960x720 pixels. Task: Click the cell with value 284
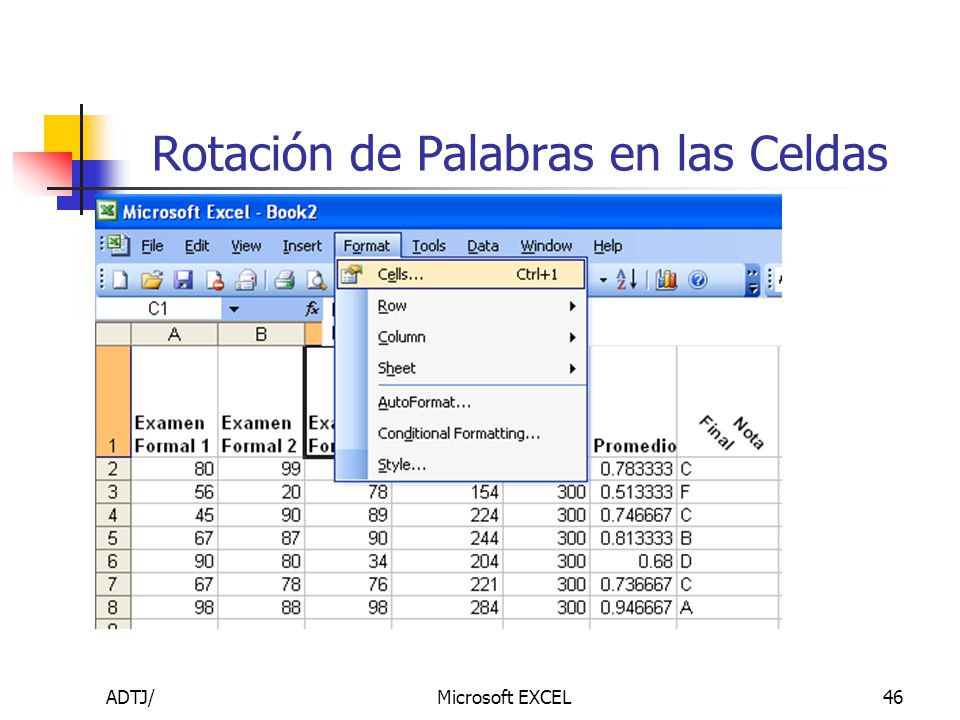(447, 607)
